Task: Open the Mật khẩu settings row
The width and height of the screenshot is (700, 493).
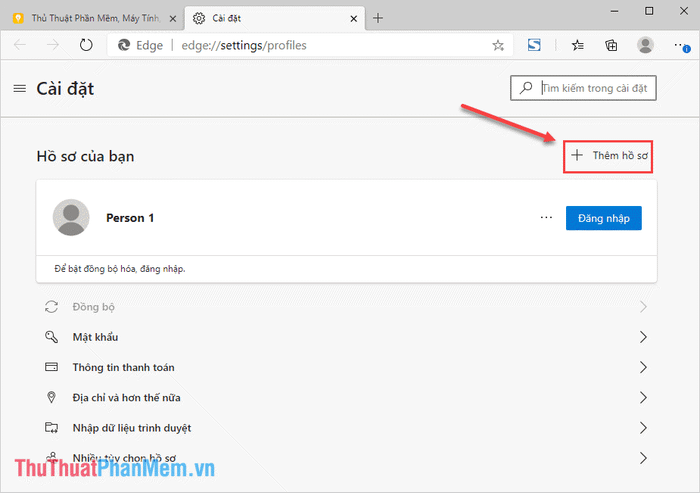Action: pos(346,337)
